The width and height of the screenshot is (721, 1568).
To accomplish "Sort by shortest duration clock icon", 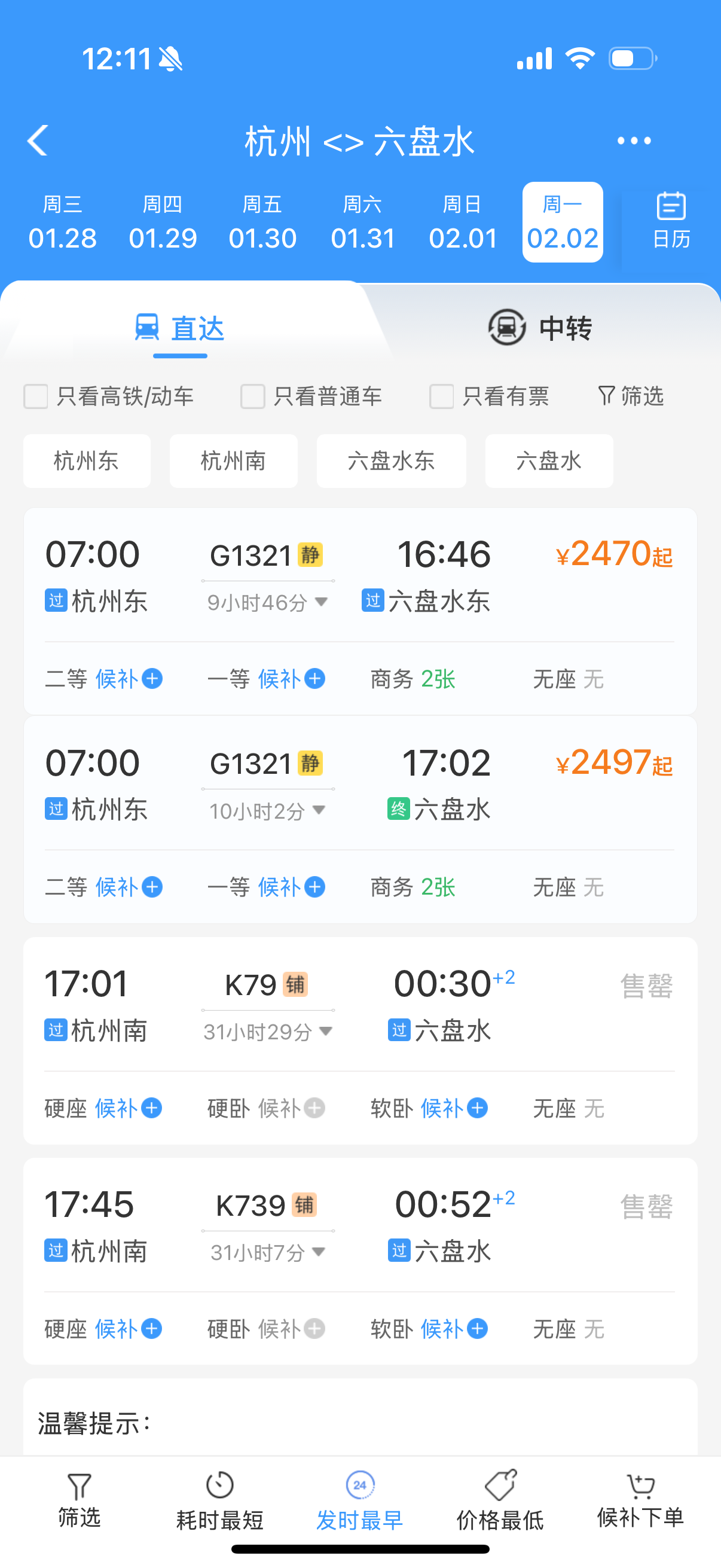I will click(219, 1485).
